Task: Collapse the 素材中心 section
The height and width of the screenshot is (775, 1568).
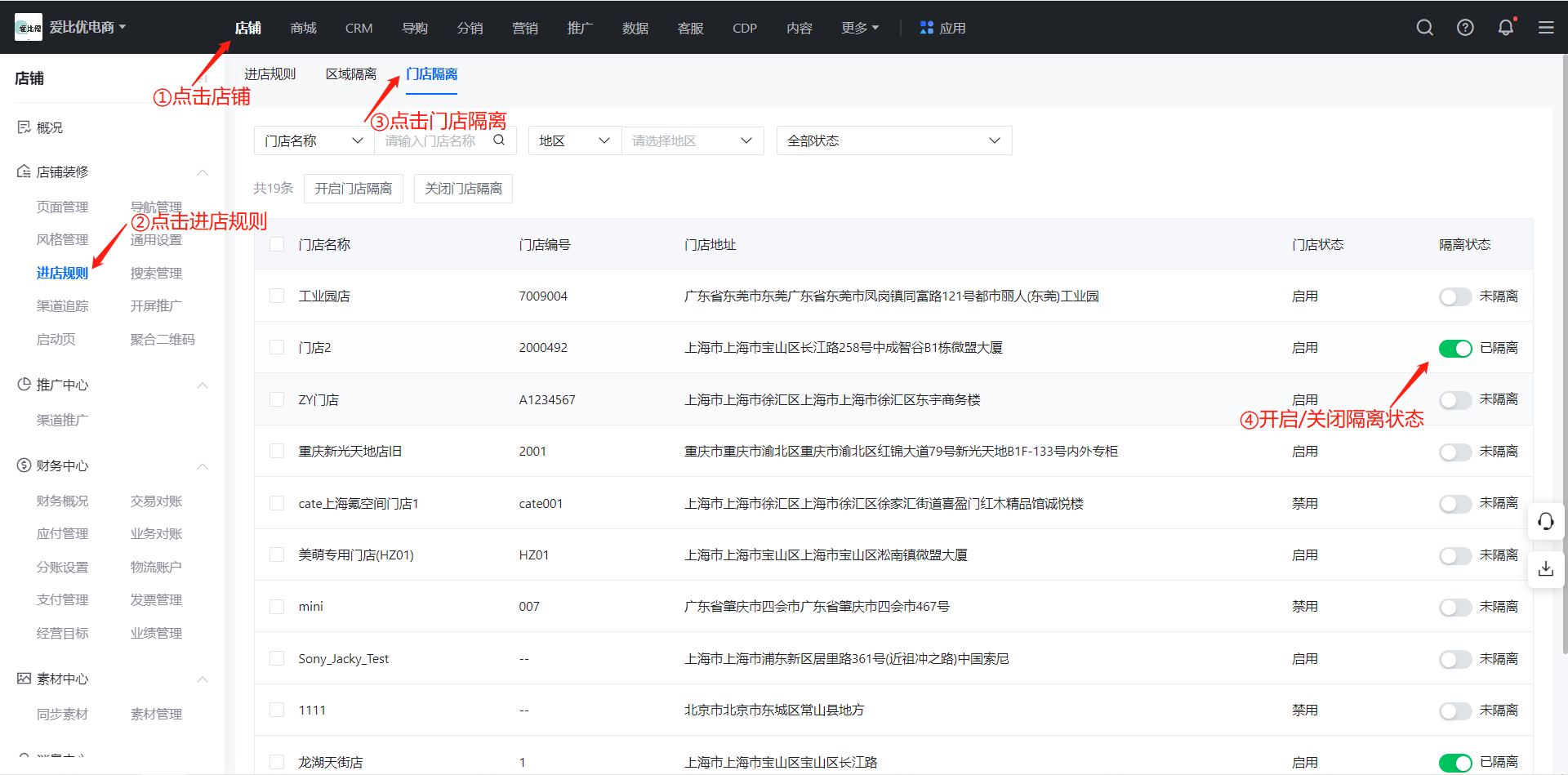Action: pyautogui.click(x=203, y=679)
